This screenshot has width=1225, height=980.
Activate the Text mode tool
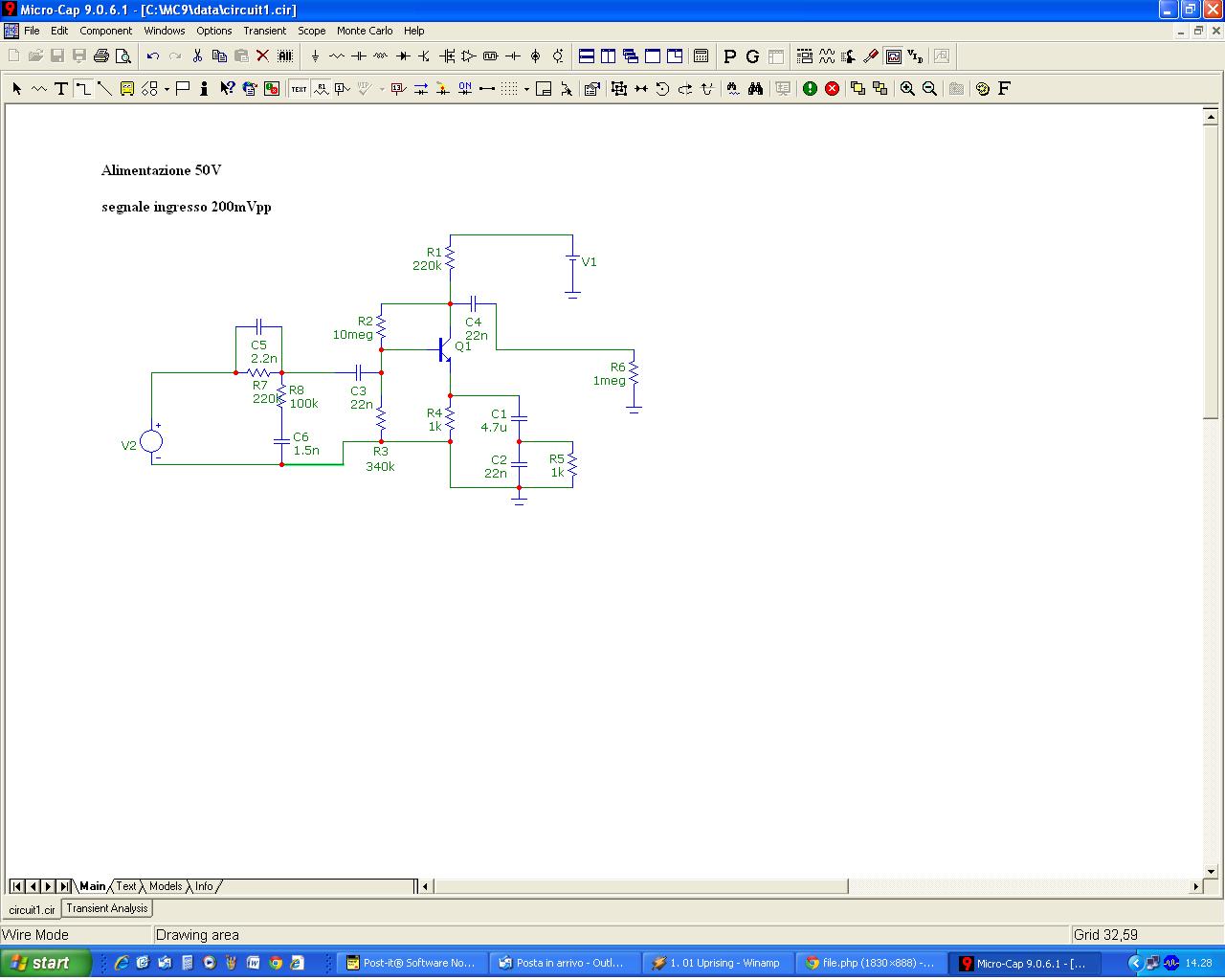point(60,89)
